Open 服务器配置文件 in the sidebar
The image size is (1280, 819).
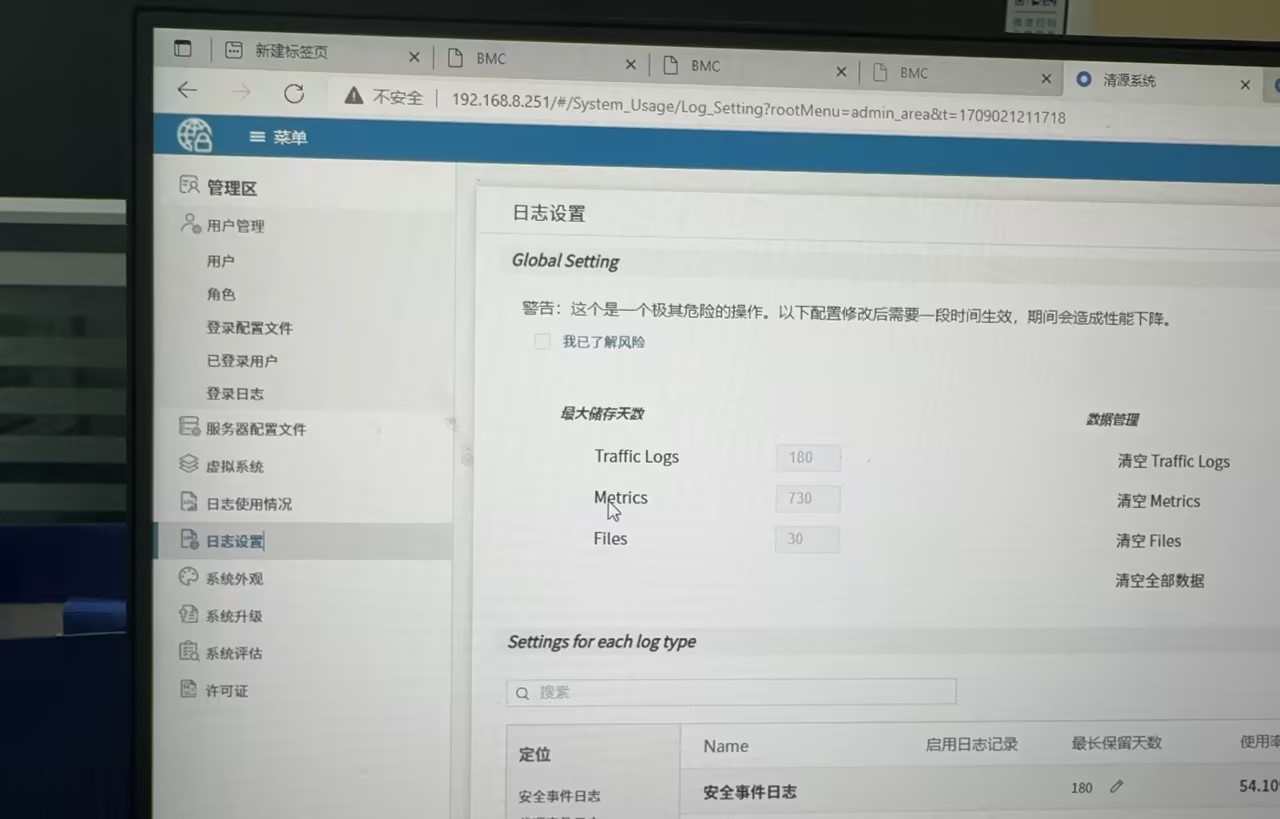tap(255, 429)
